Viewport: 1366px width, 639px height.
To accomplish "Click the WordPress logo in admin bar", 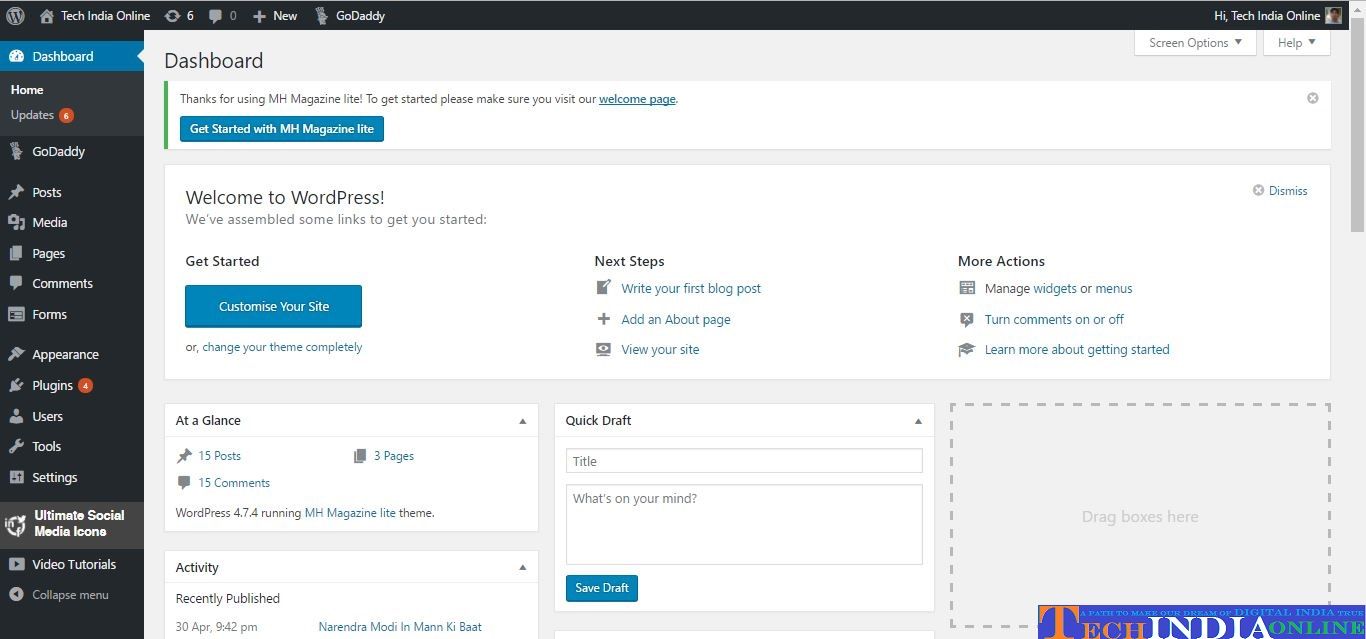I will (15, 15).
